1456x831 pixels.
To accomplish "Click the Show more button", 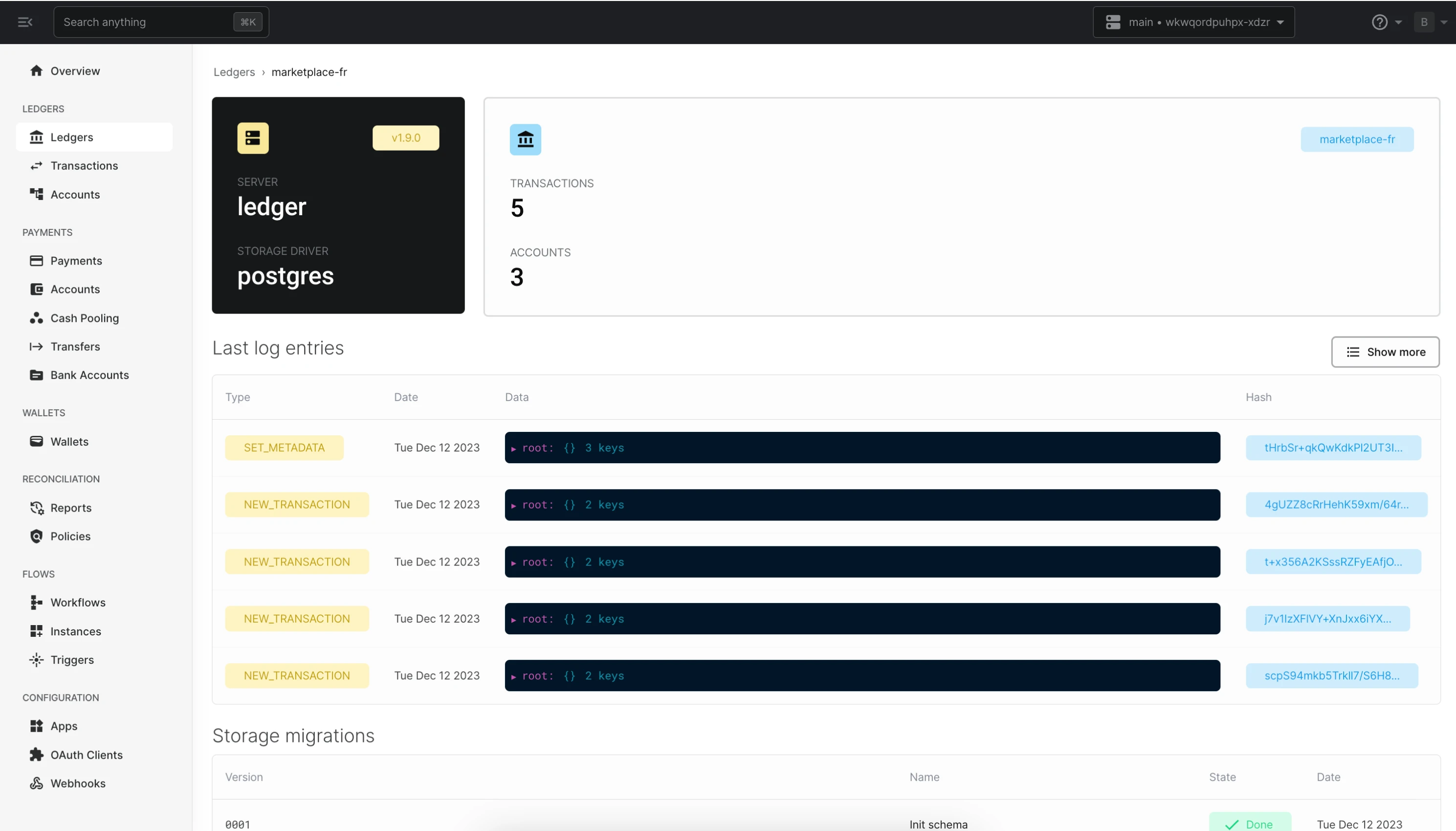I will click(1385, 352).
